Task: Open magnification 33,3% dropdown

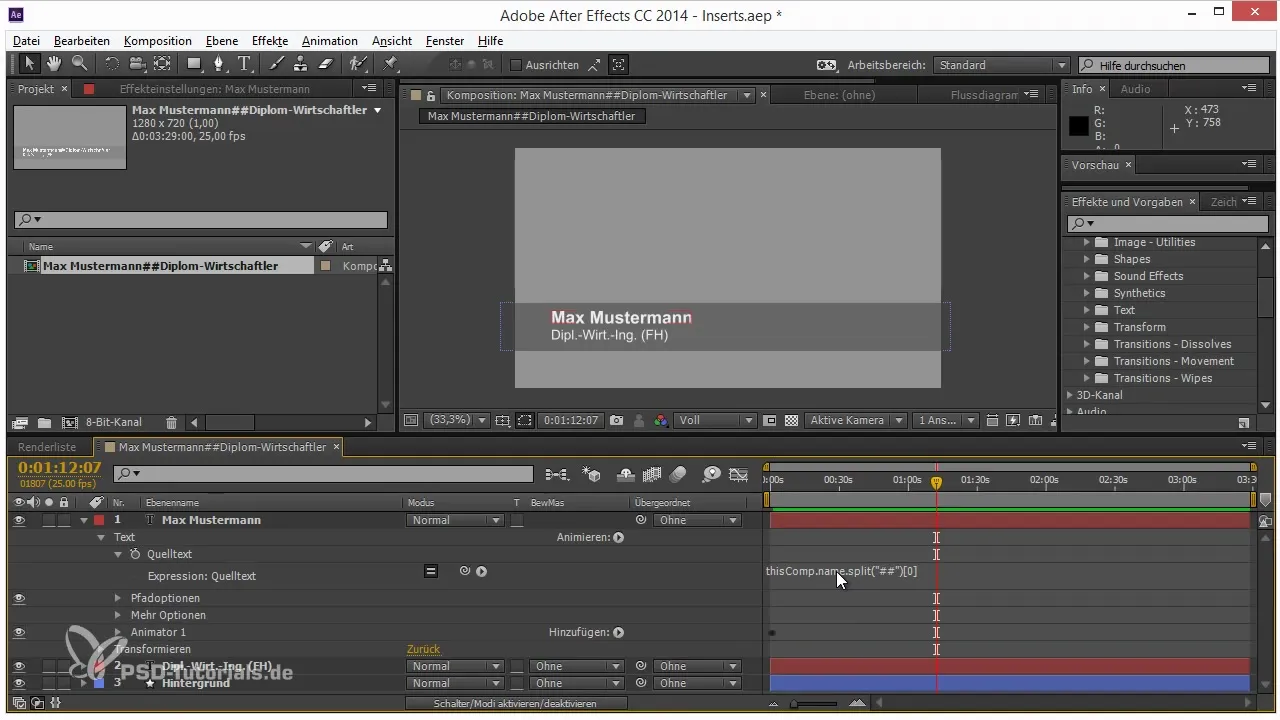Action: tap(457, 421)
